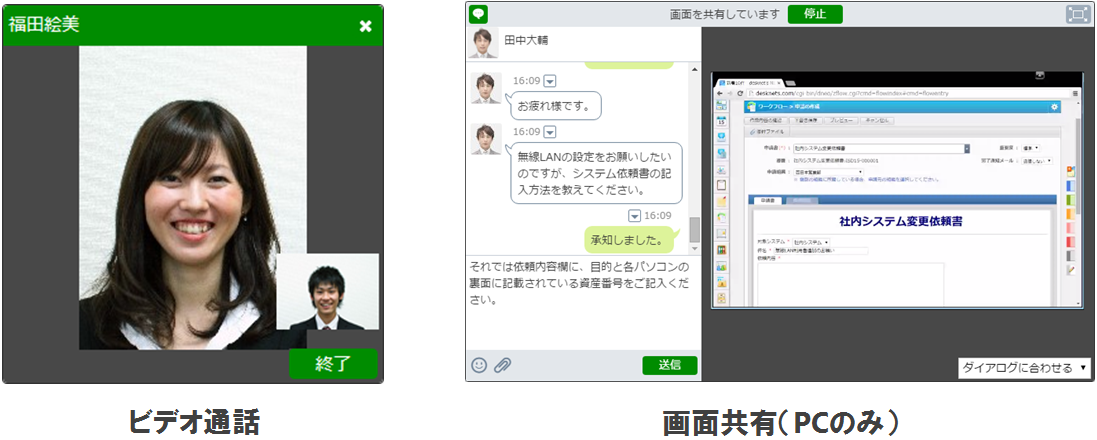Close the 福田絵美 video call window

[365, 25]
